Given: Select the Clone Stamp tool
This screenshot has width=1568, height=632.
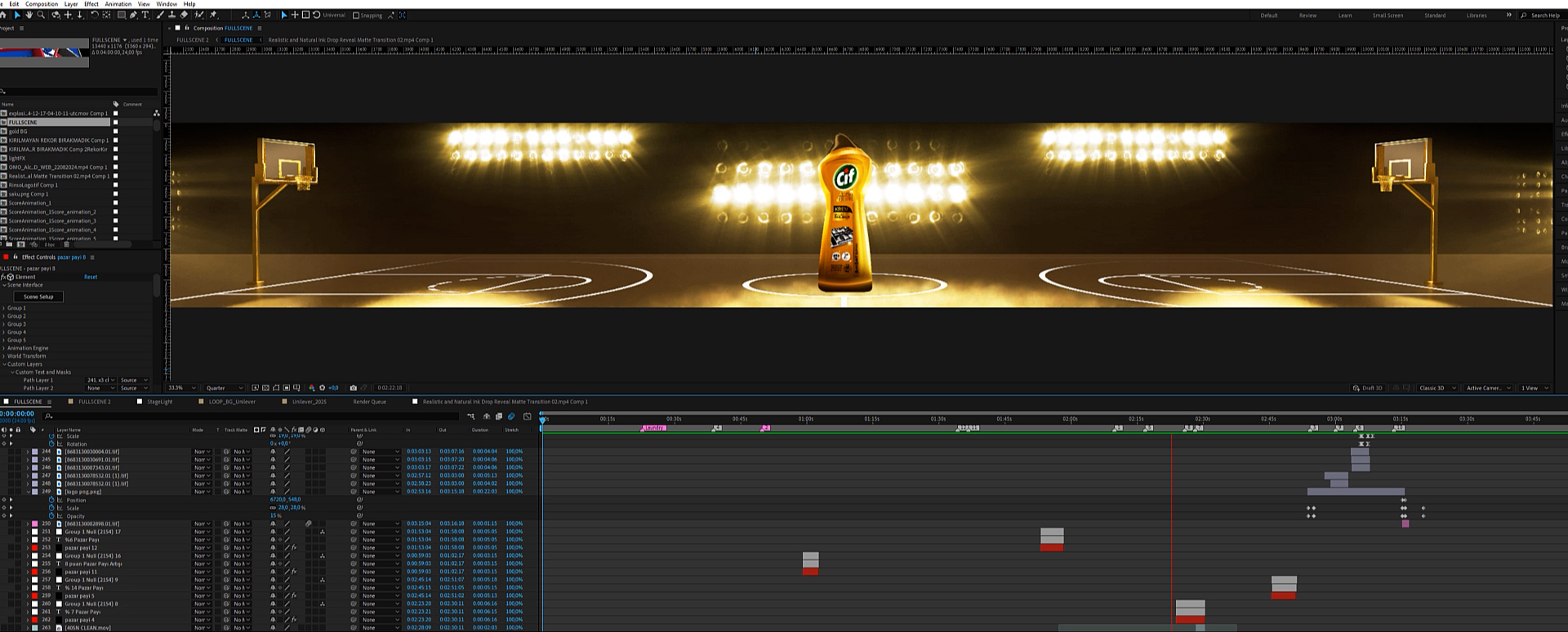Looking at the screenshot, I should pos(171,15).
